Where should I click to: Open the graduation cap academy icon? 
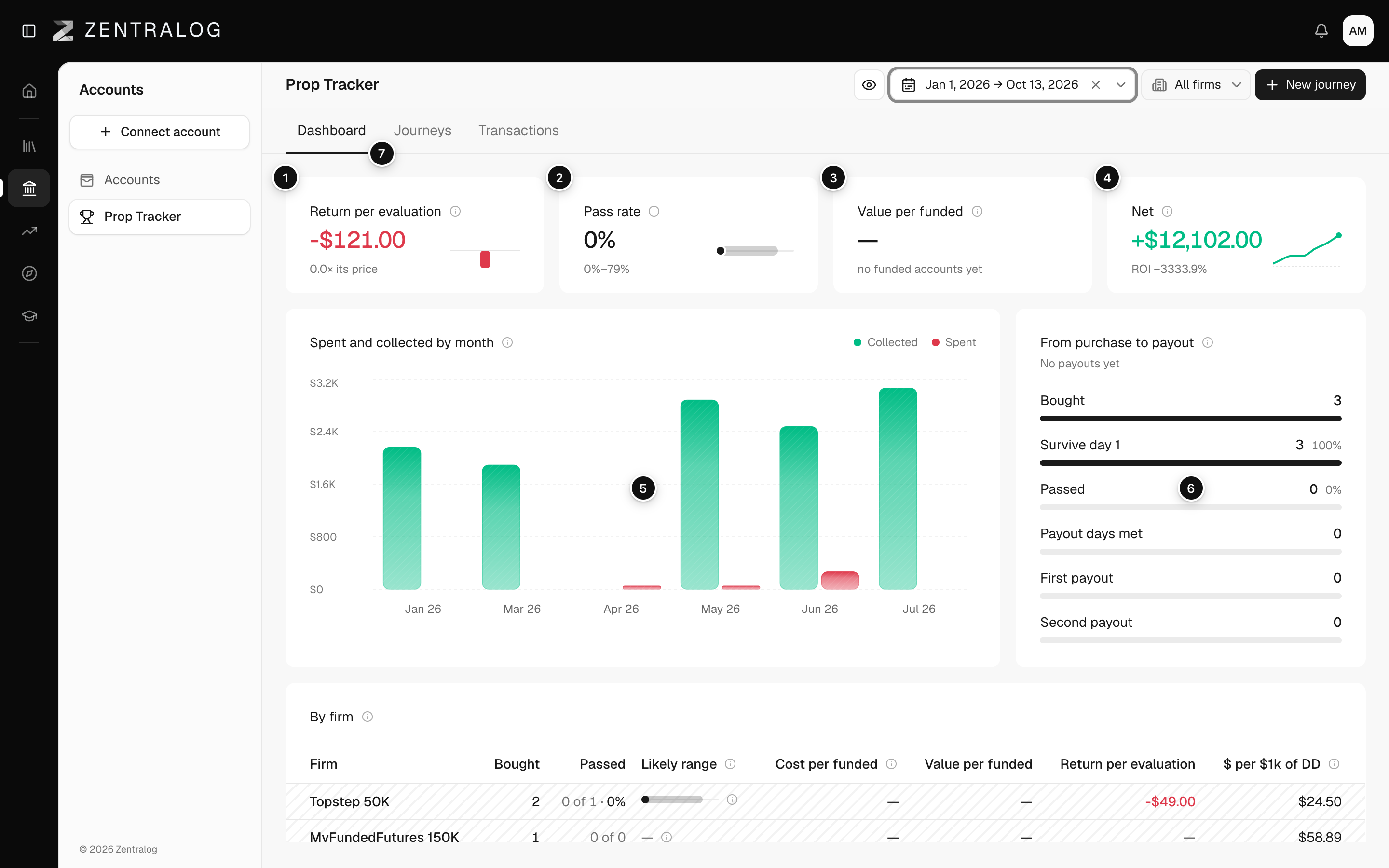pyautogui.click(x=29, y=316)
